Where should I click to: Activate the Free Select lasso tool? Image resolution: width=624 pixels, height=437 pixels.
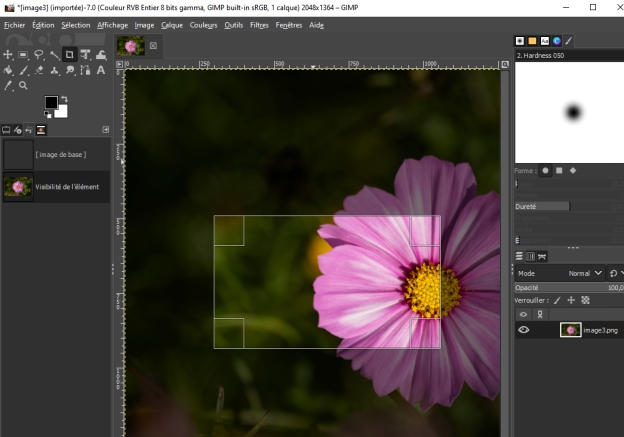point(39,55)
